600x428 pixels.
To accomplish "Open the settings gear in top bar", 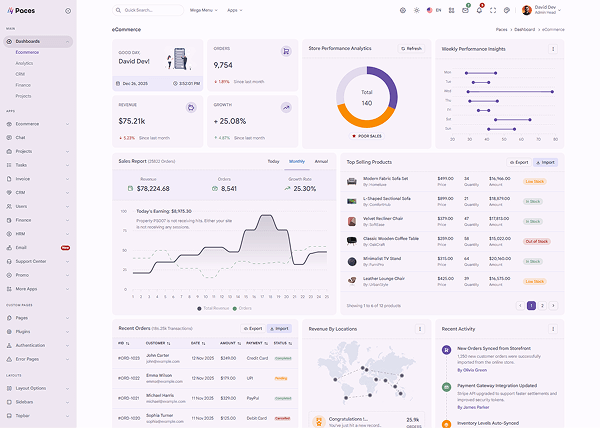I will pyautogui.click(x=402, y=10).
